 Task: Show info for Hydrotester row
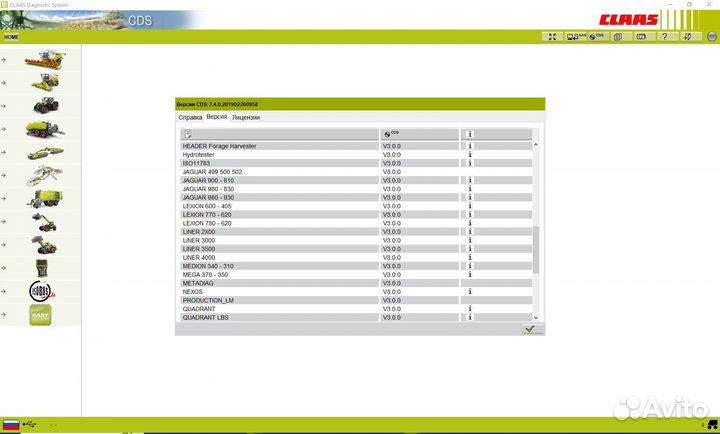(470, 155)
